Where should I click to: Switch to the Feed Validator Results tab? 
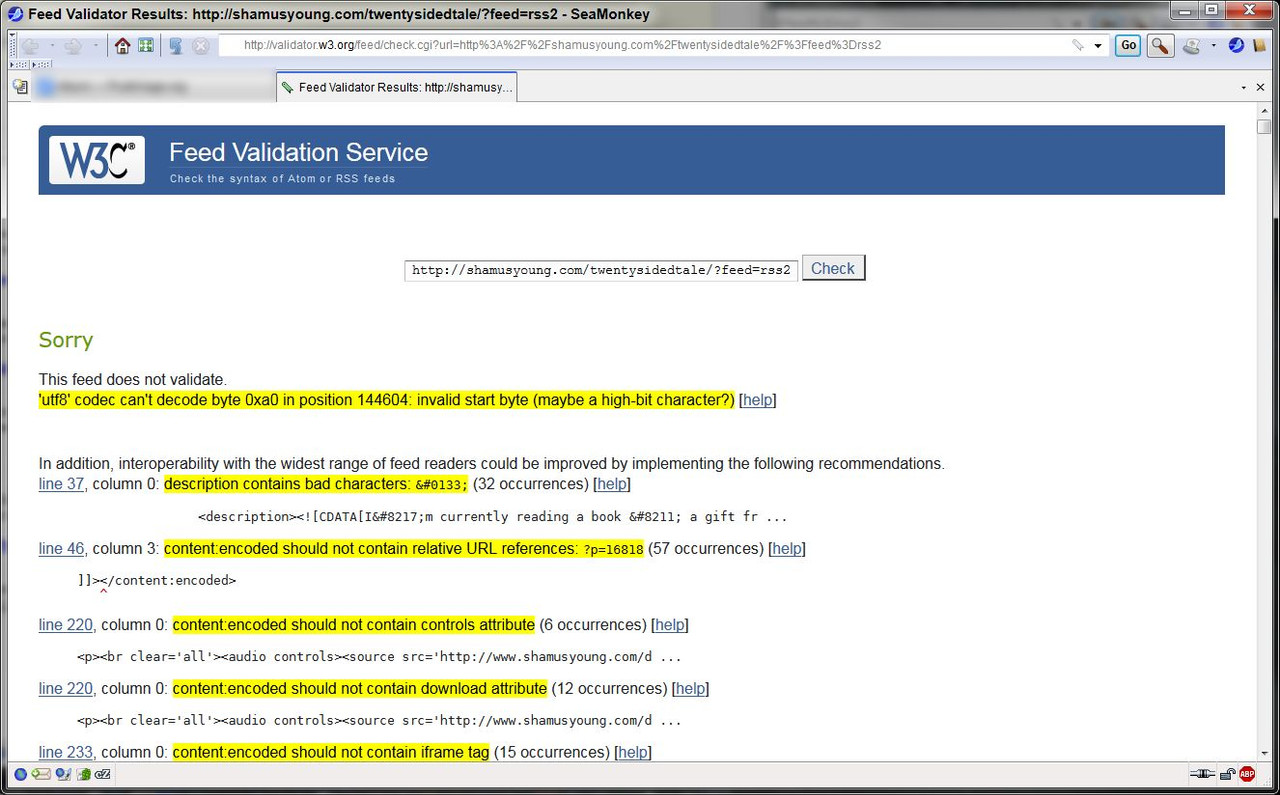click(x=396, y=86)
